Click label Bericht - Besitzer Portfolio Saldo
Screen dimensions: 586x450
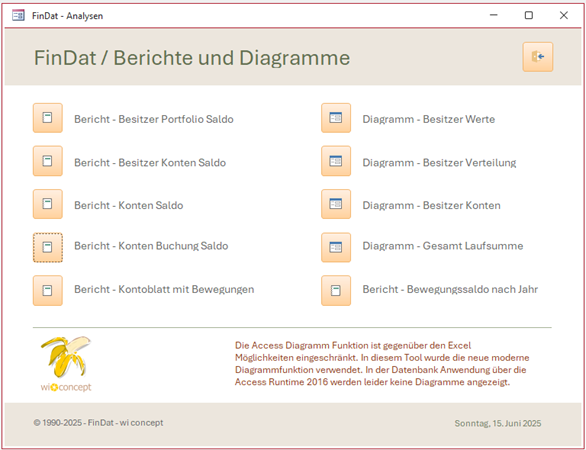coord(154,119)
